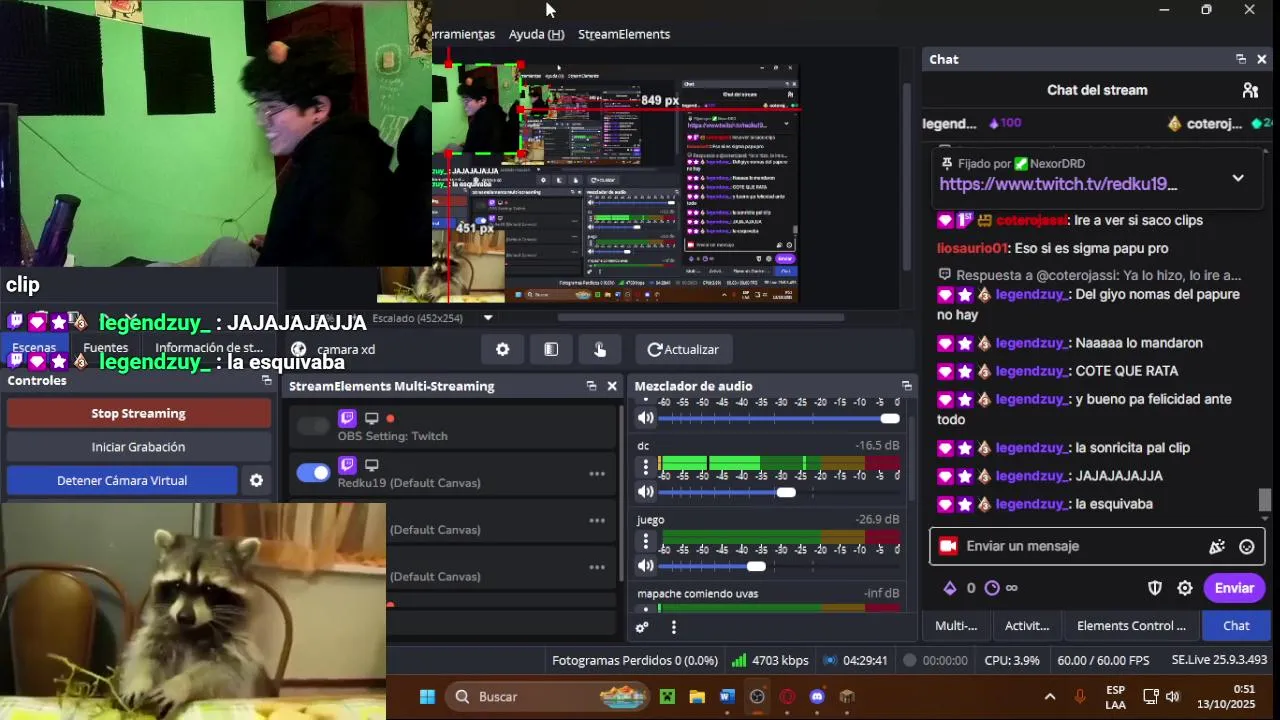Viewport: 1280px width, 720px height.
Task: Open chat moderation shield icon
Action: pyautogui.click(x=1155, y=588)
